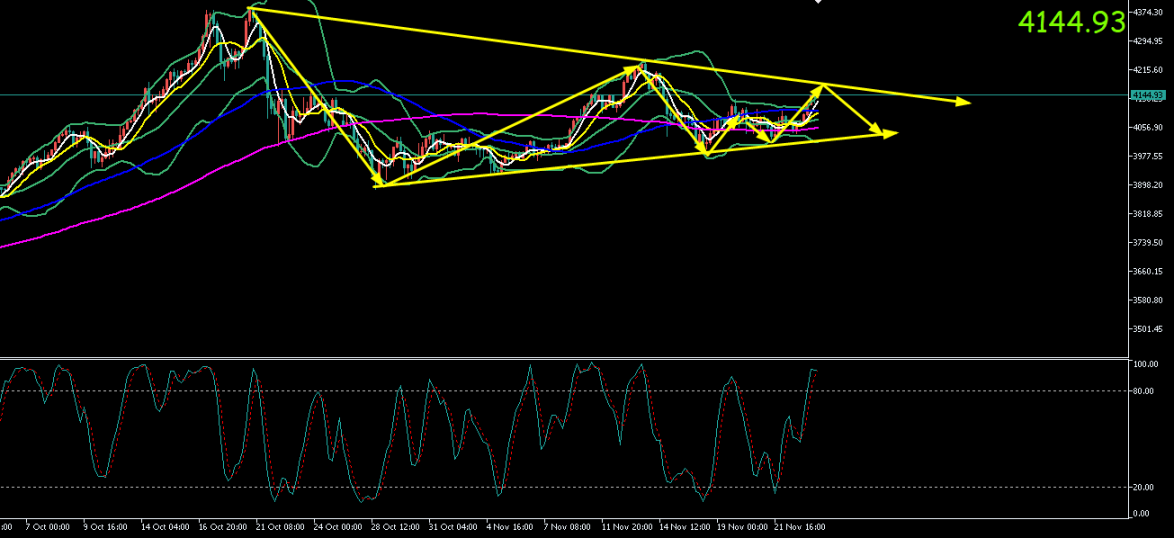Click the oscillator's 100.00 scale label

[x=1144, y=364]
